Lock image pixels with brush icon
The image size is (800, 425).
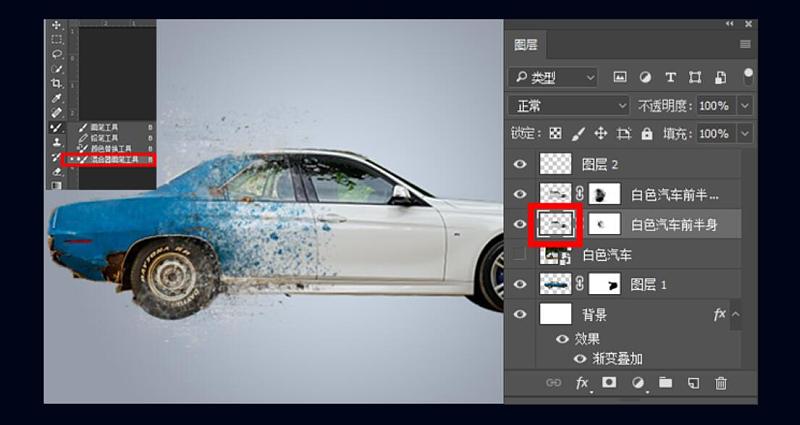578,134
